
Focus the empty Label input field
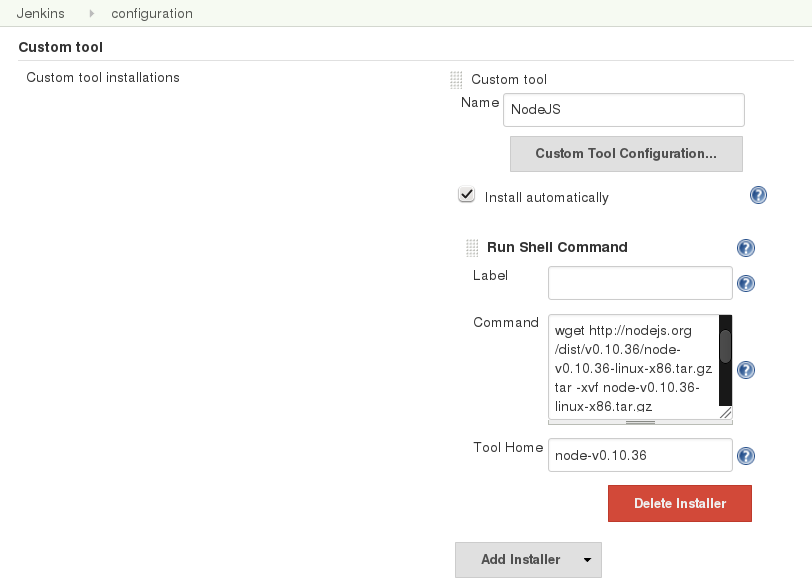(639, 282)
